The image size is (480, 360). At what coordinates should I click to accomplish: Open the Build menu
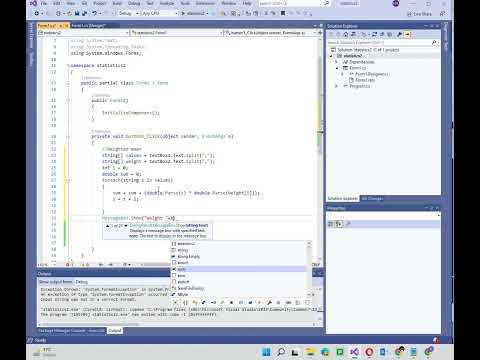coord(117,3)
